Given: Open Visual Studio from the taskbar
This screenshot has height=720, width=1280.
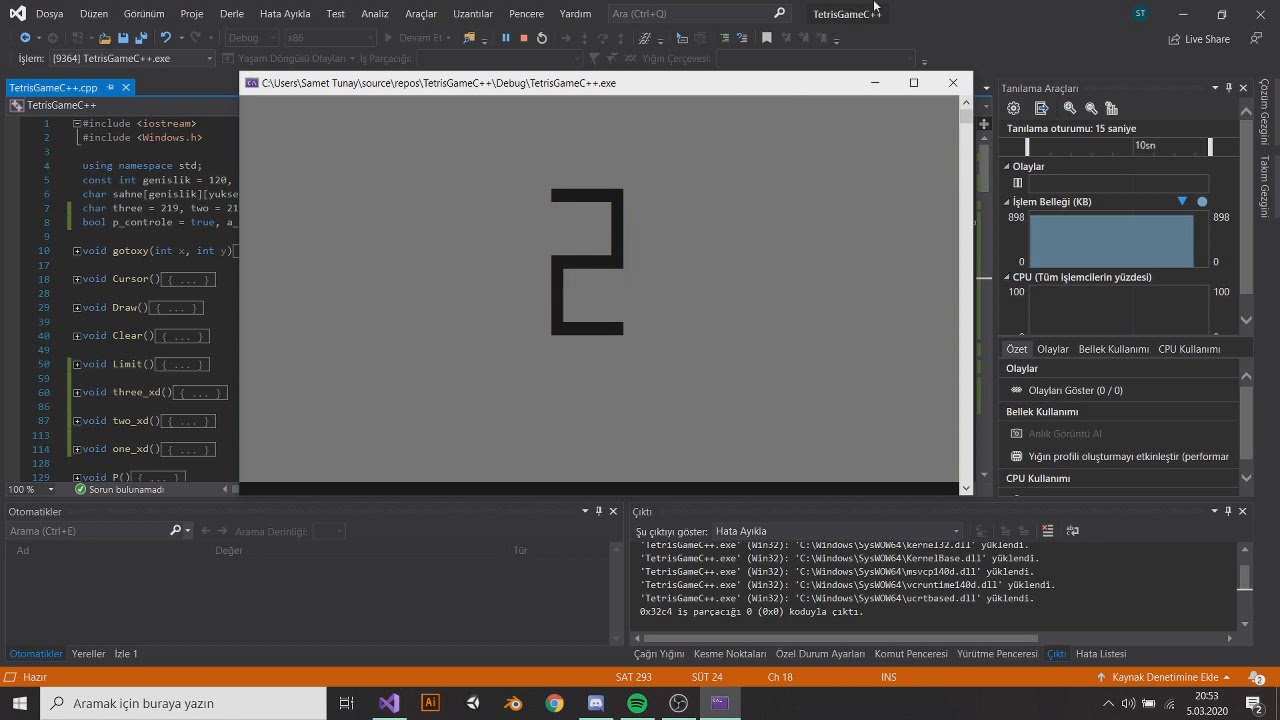Looking at the screenshot, I should click(389, 703).
